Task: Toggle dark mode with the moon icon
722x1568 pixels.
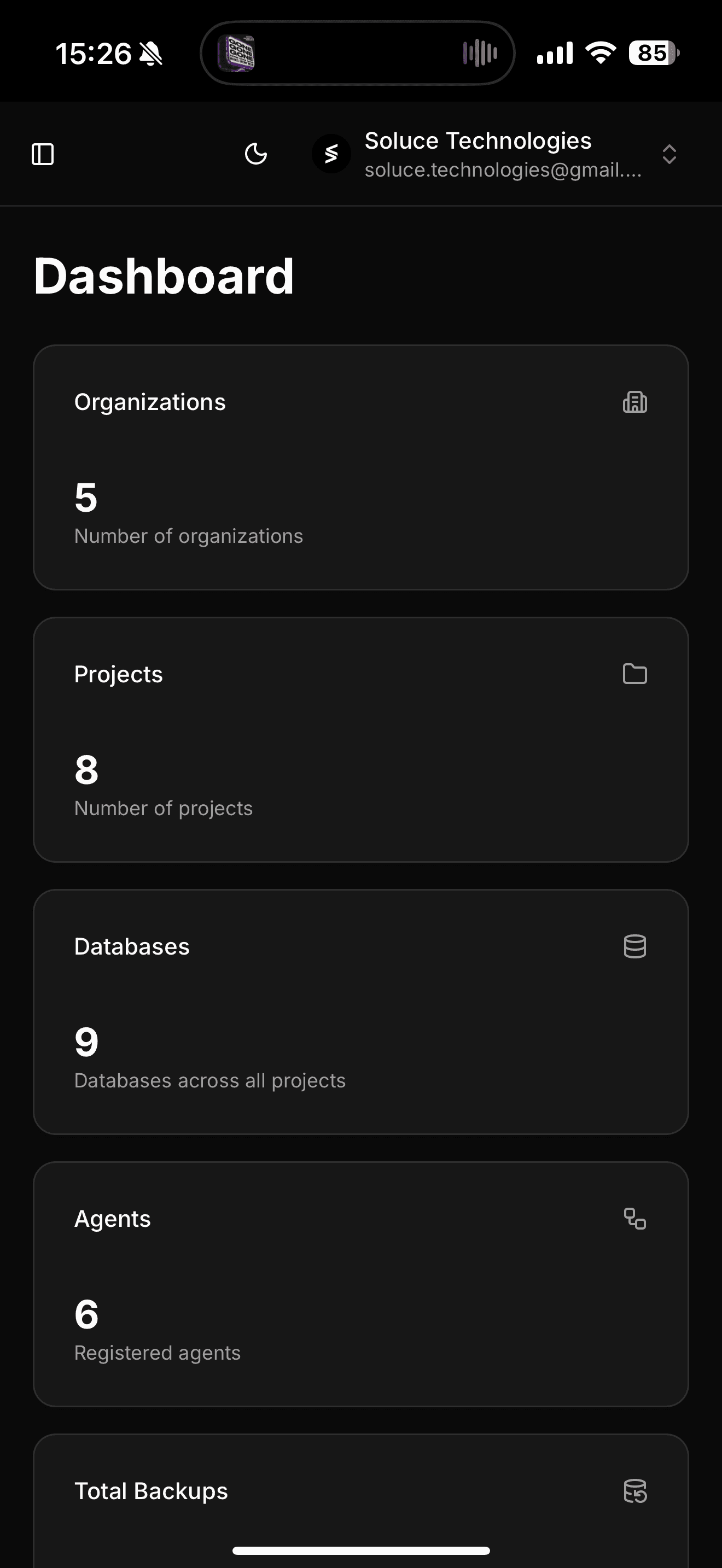Action: [255, 154]
